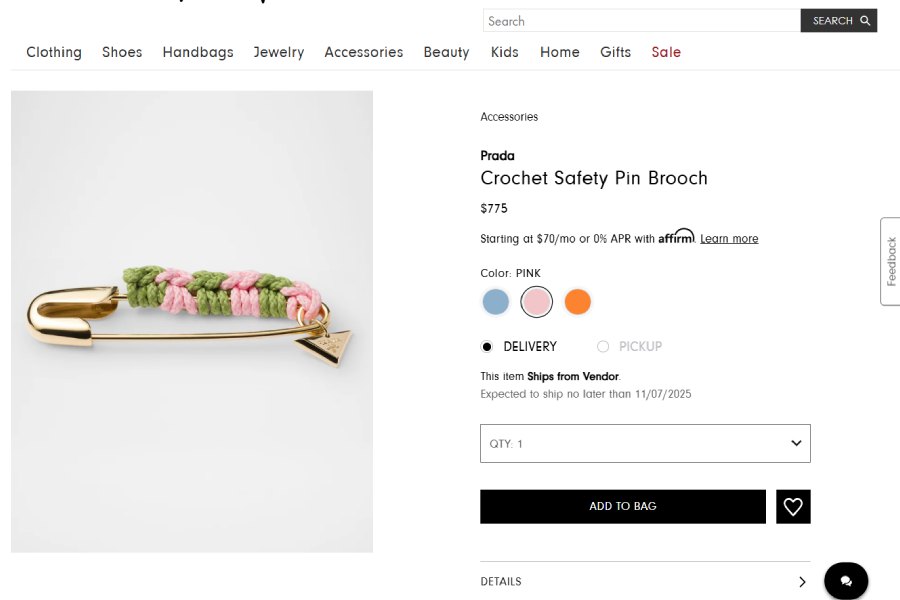Open the Feedback side tab
Screen dimensions: 900x600
point(890,261)
